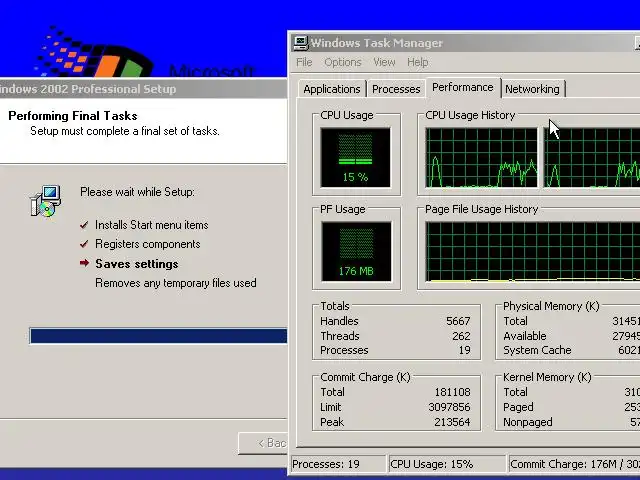The height and width of the screenshot is (480, 640).
Task: Click the status bar Commit Charge entry
Action: [x=574, y=464]
